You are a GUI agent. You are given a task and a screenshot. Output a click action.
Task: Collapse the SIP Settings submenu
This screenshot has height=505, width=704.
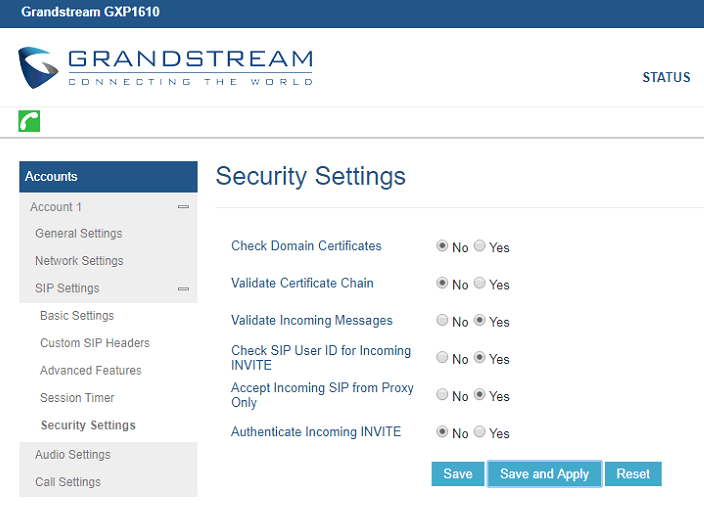183,289
